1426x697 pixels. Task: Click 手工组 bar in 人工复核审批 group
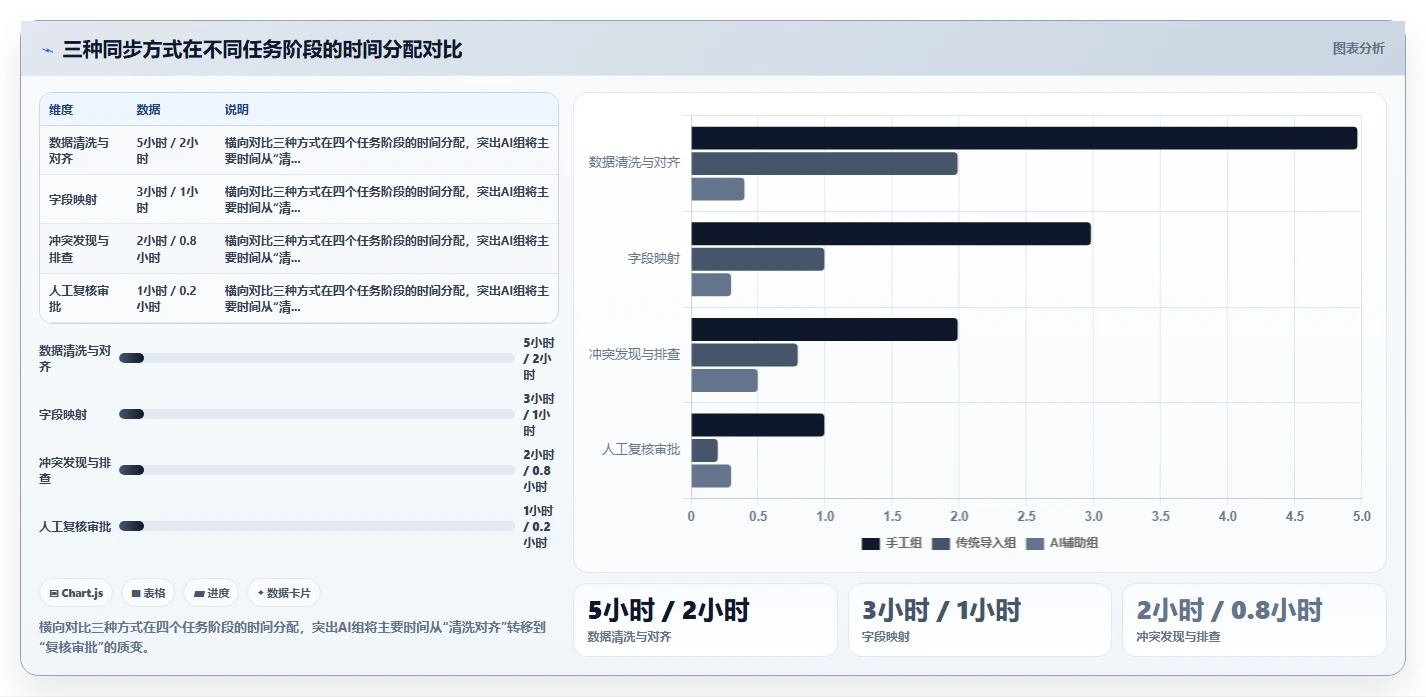point(757,425)
